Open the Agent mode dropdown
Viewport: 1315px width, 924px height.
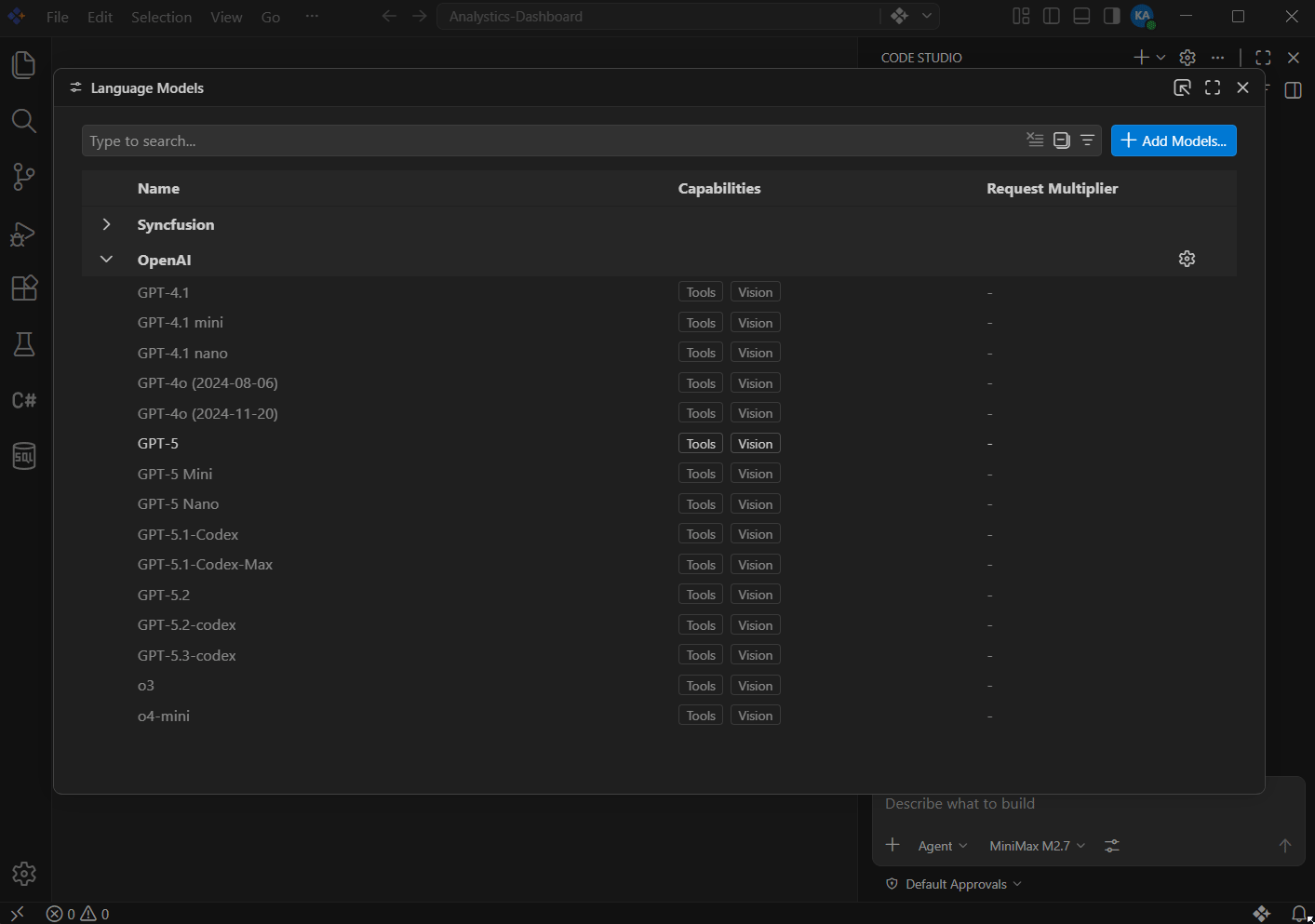(x=942, y=846)
